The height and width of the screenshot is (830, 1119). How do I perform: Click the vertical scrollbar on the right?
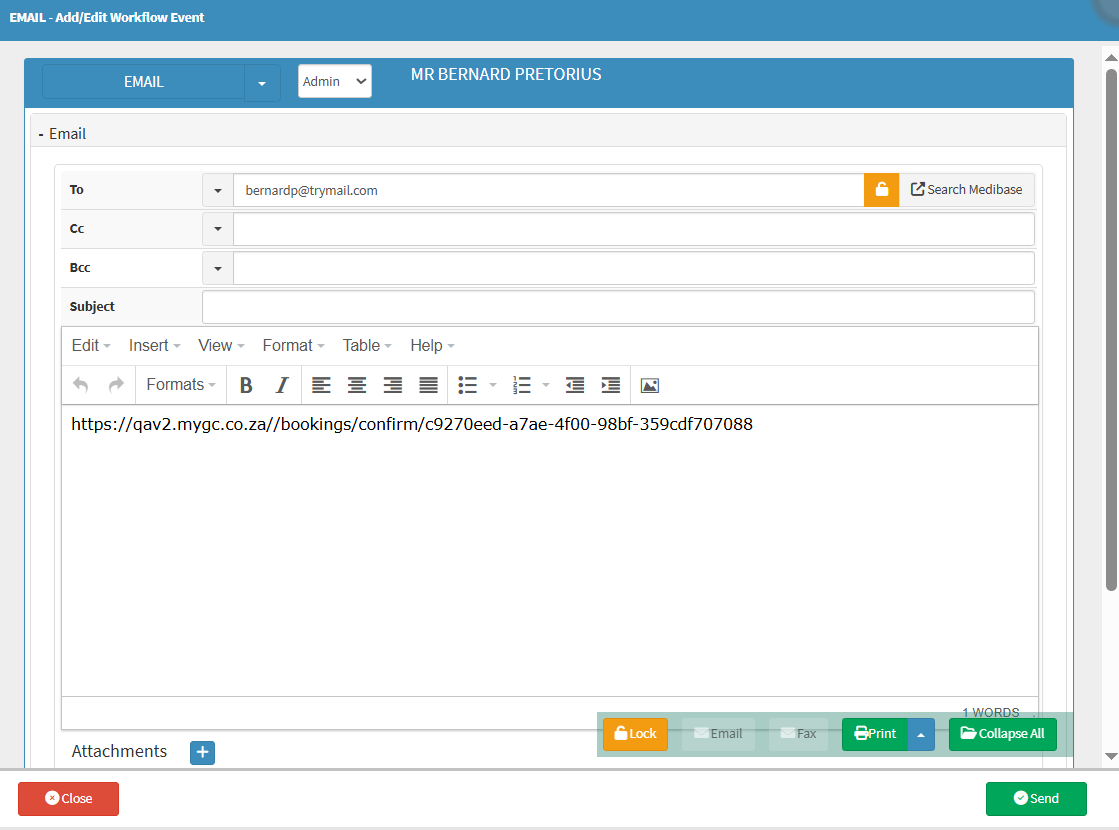coord(1110,330)
